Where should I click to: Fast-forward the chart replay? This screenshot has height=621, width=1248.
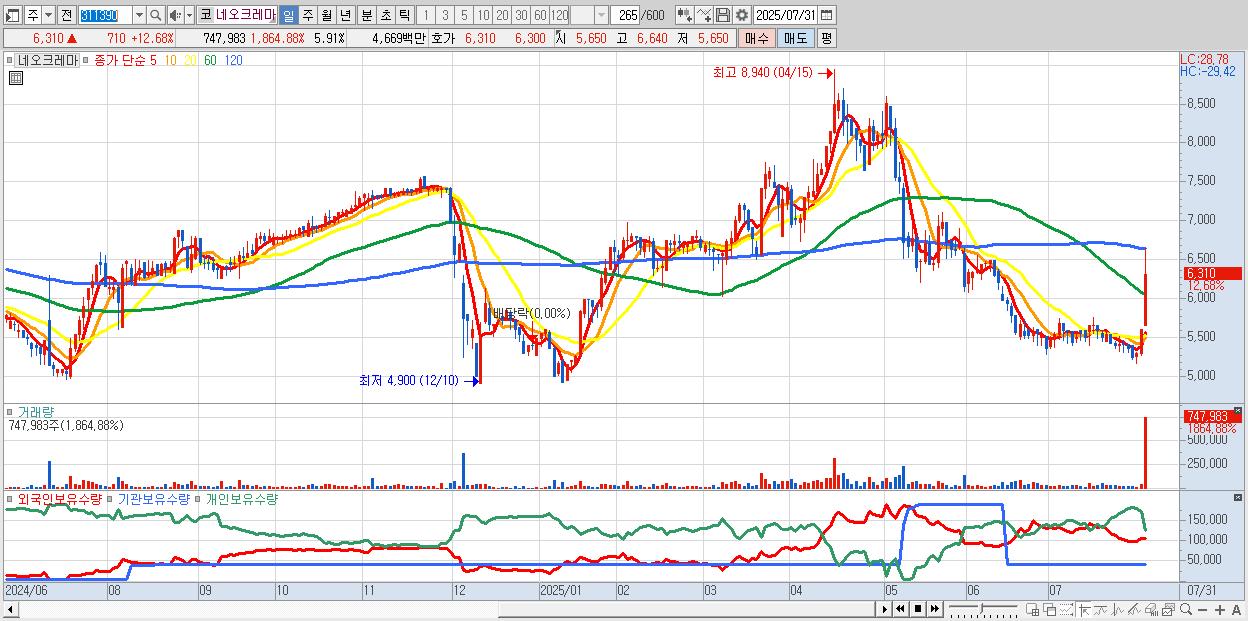click(x=934, y=609)
